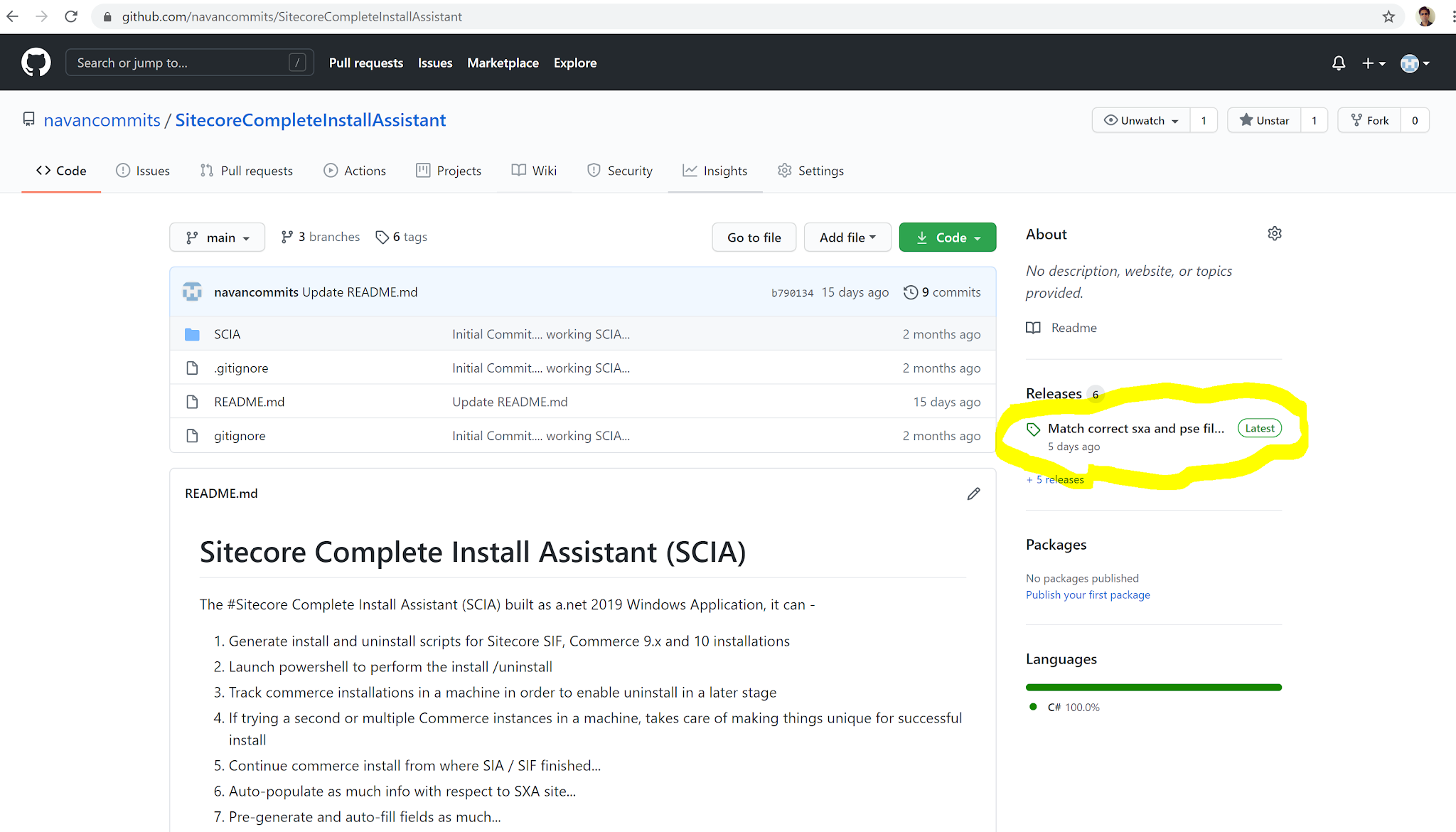The image size is (1456, 832).
Task: Open Marketplace in top navigation
Action: [x=503, y=63]
